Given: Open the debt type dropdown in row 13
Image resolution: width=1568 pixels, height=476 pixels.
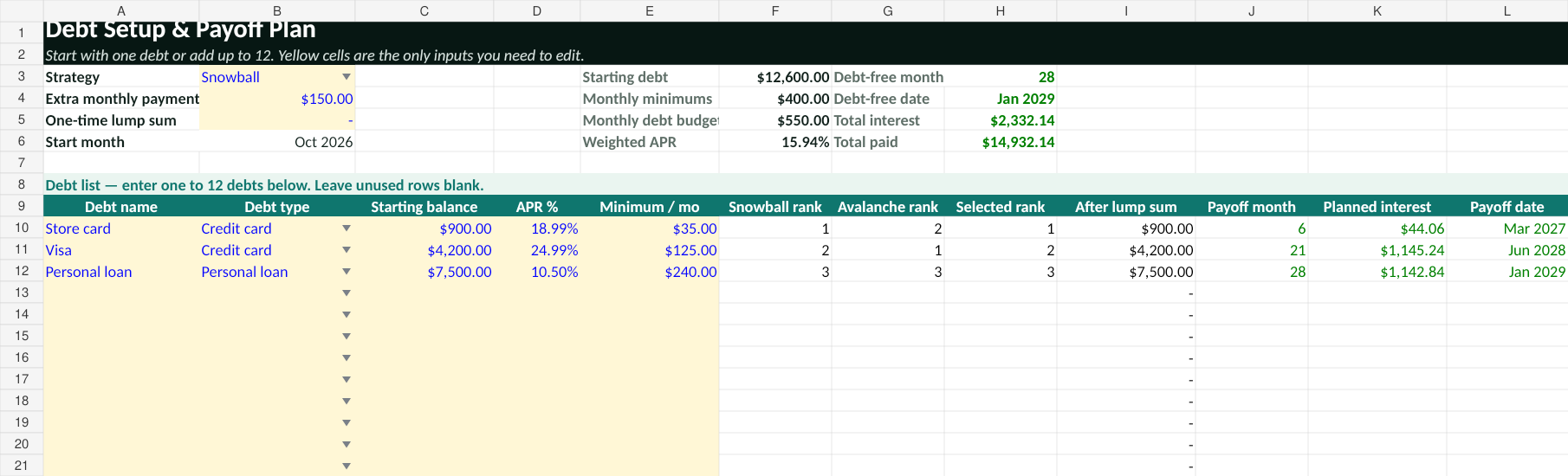Looking at the screenshot, I should click(347, 293).
